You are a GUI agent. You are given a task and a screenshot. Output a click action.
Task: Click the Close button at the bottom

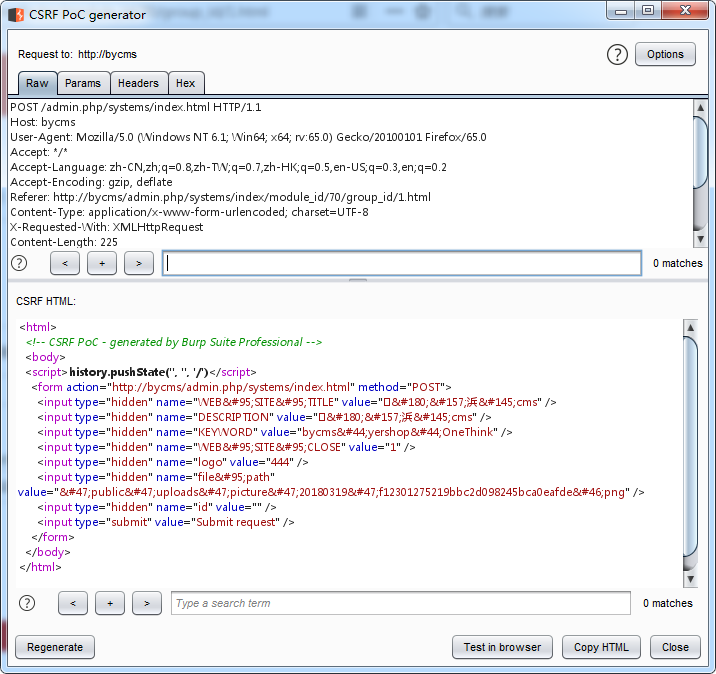click(x=675, y=647)
